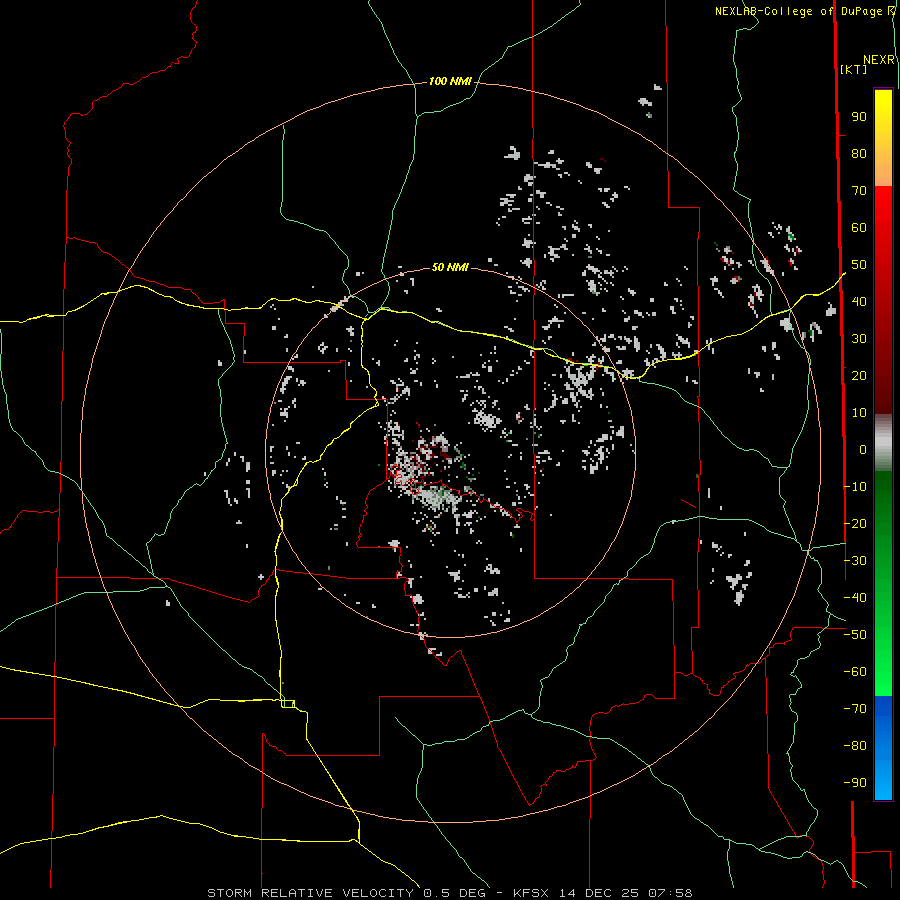Click the -20 scale label
The height and width of the screenshot is (900, 900).
click(x=855, y=523)
